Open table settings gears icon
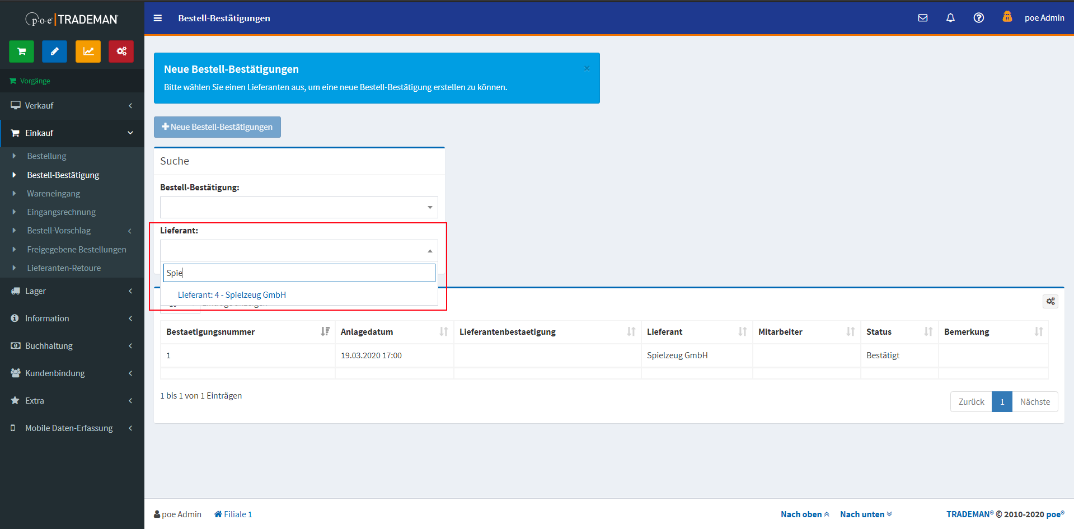 tap(1050, 301)
